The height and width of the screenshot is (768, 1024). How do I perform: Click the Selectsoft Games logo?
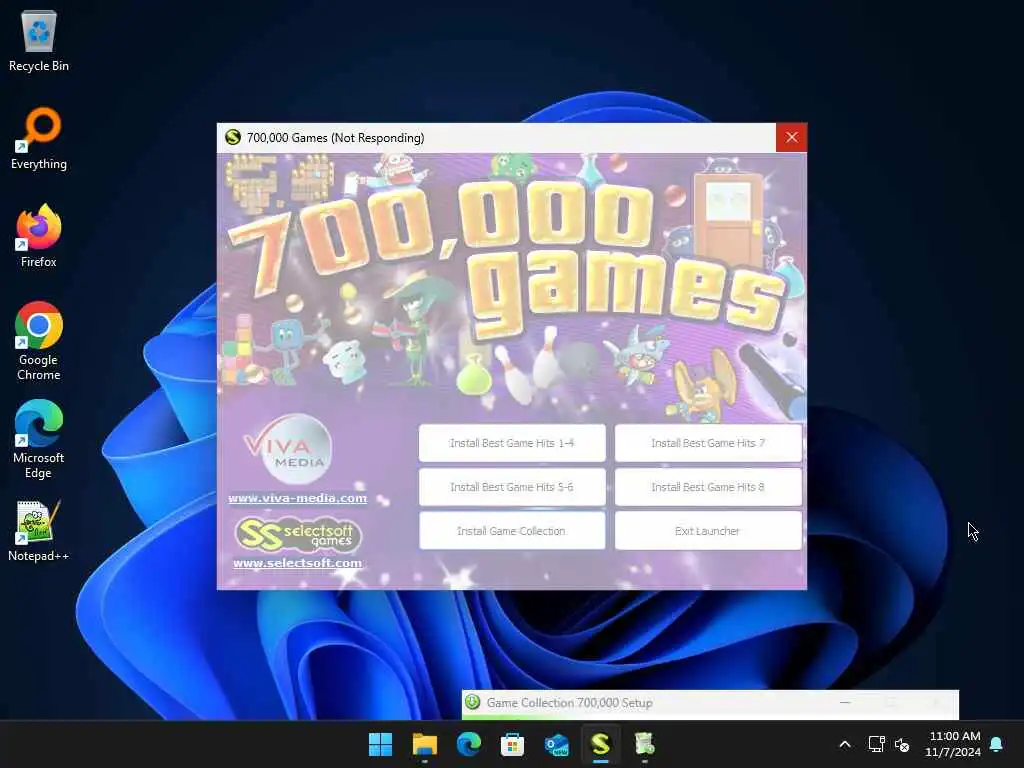tap(298, 534)
